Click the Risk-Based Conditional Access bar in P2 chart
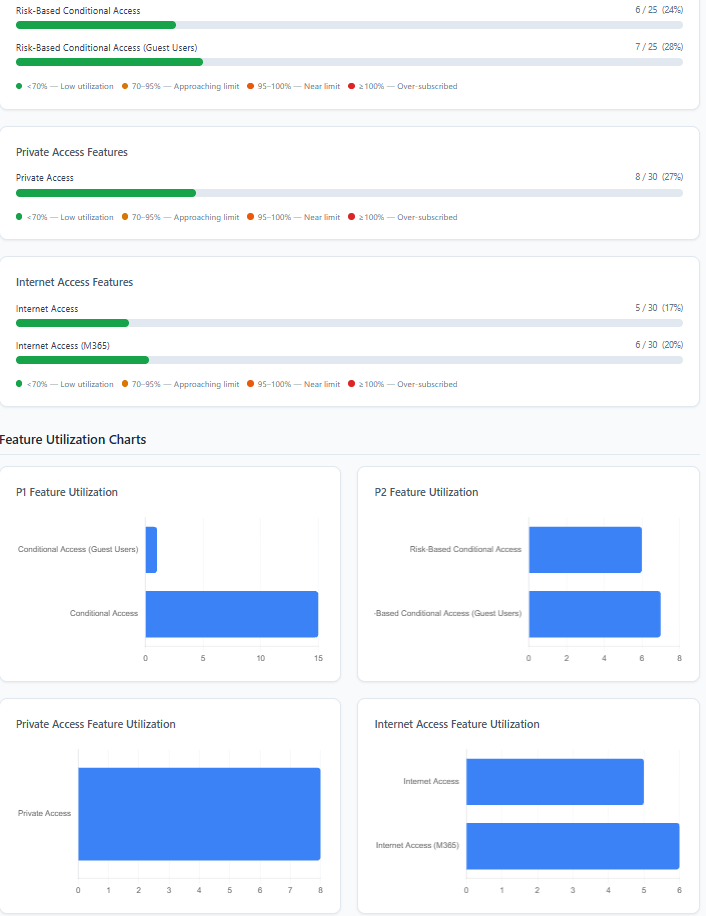706x916 pixels. (585, 550)
